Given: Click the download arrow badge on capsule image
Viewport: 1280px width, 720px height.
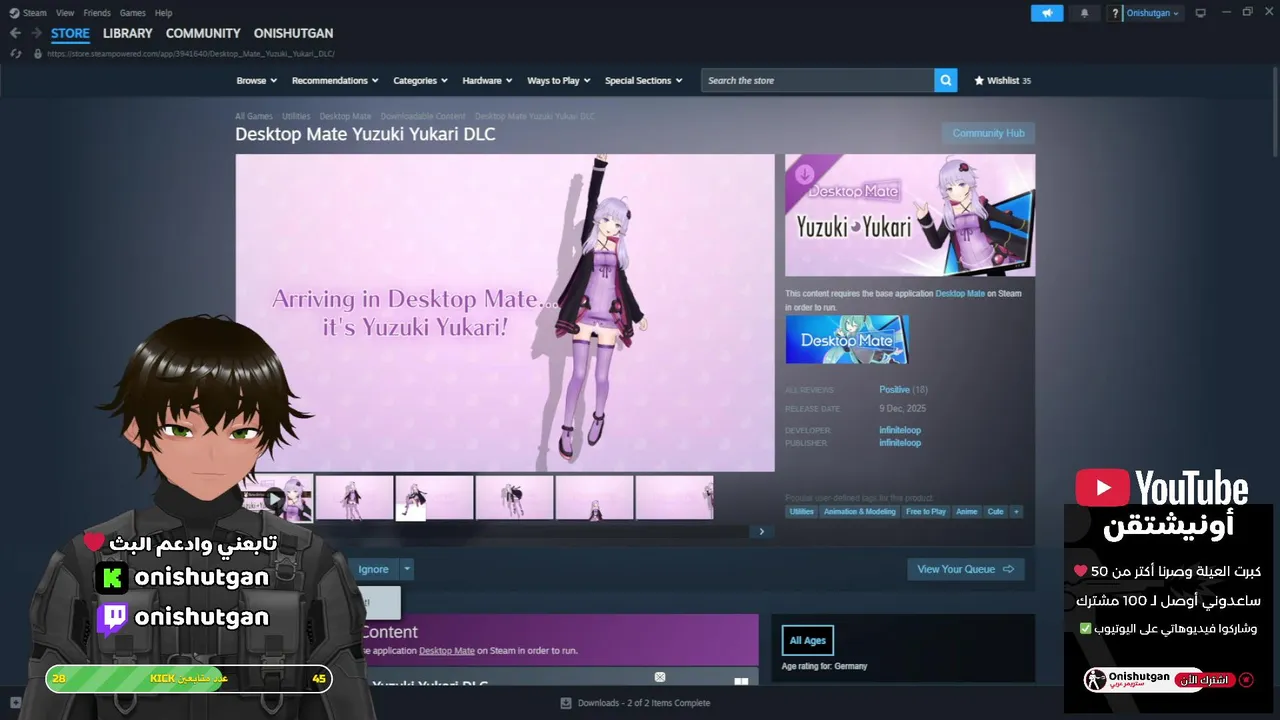Looking at the screenshot, I should 804,174.
